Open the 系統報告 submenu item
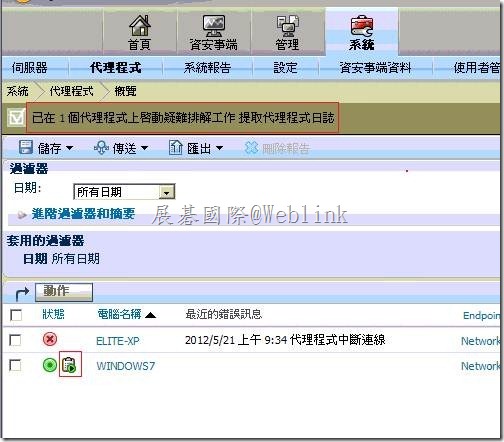 click(x=207, y=68)
